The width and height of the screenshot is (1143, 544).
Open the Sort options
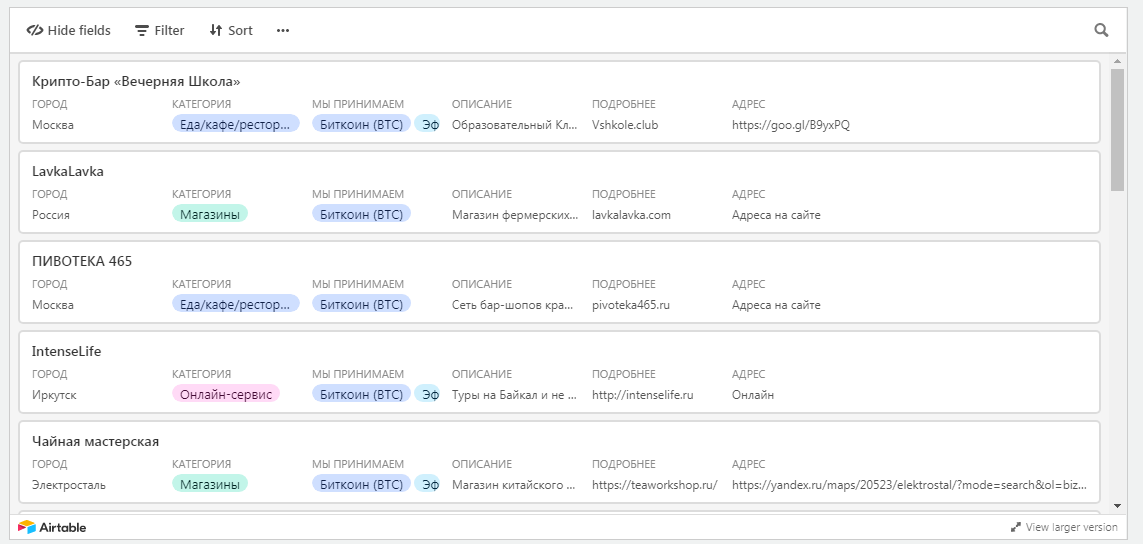[x=230, y=31]
